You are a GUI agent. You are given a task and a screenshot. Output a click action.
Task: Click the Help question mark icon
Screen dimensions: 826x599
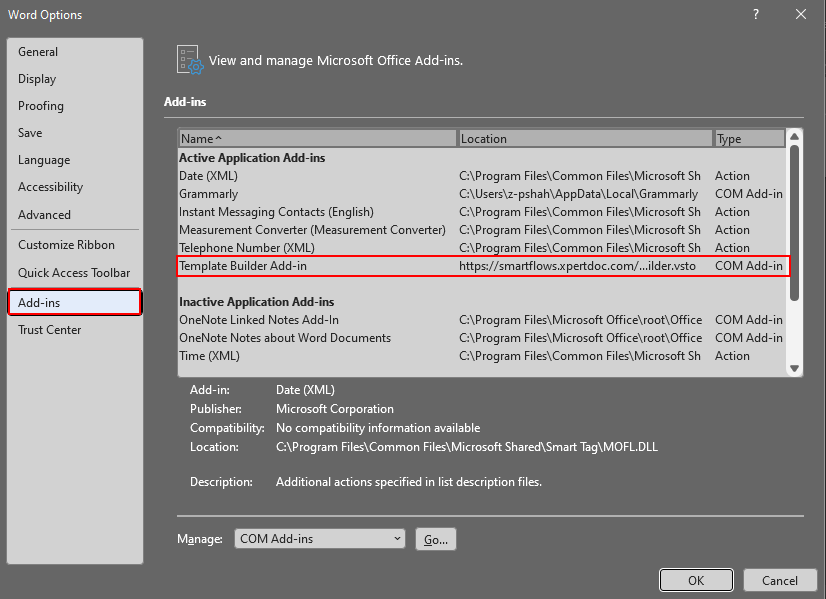[754, 14]
